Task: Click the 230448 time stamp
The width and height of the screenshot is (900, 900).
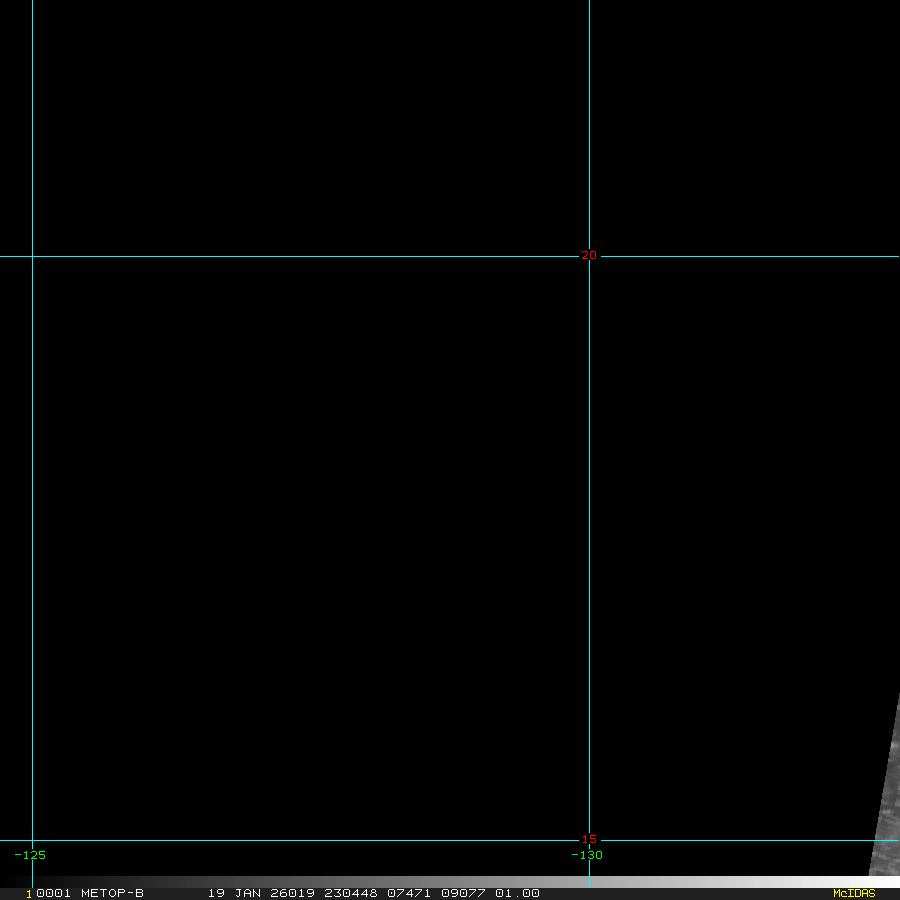Action: 353,893
